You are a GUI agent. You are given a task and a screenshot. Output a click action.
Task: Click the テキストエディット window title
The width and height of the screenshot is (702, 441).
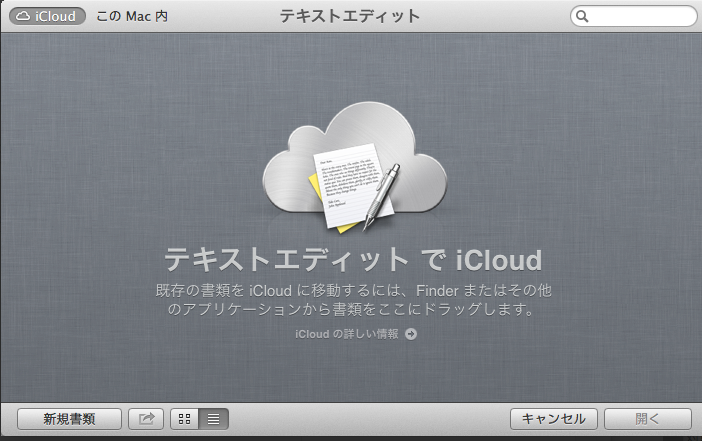click(x=350, y=16)
